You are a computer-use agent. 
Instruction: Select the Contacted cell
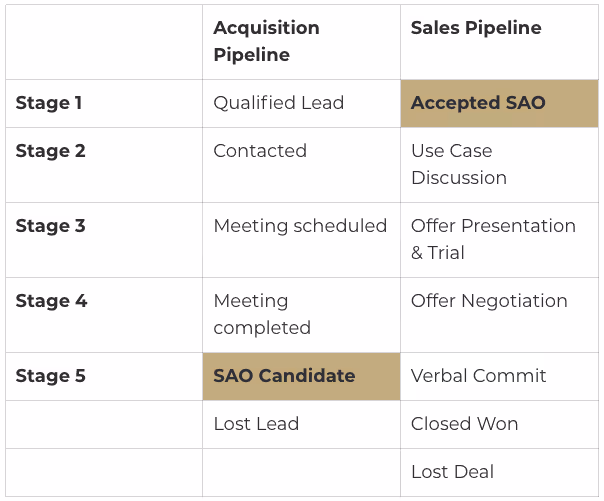pos(301,165)
